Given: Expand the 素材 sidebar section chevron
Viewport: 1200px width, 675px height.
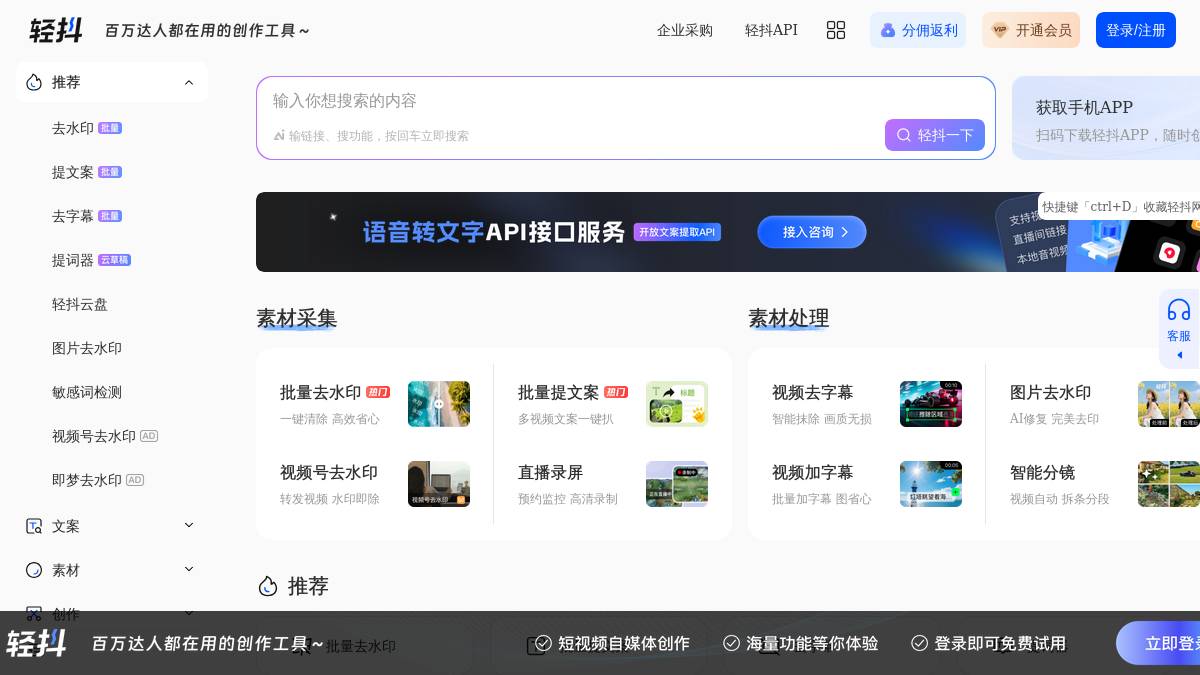Looking at the screenshot, I should coord(189,569).
